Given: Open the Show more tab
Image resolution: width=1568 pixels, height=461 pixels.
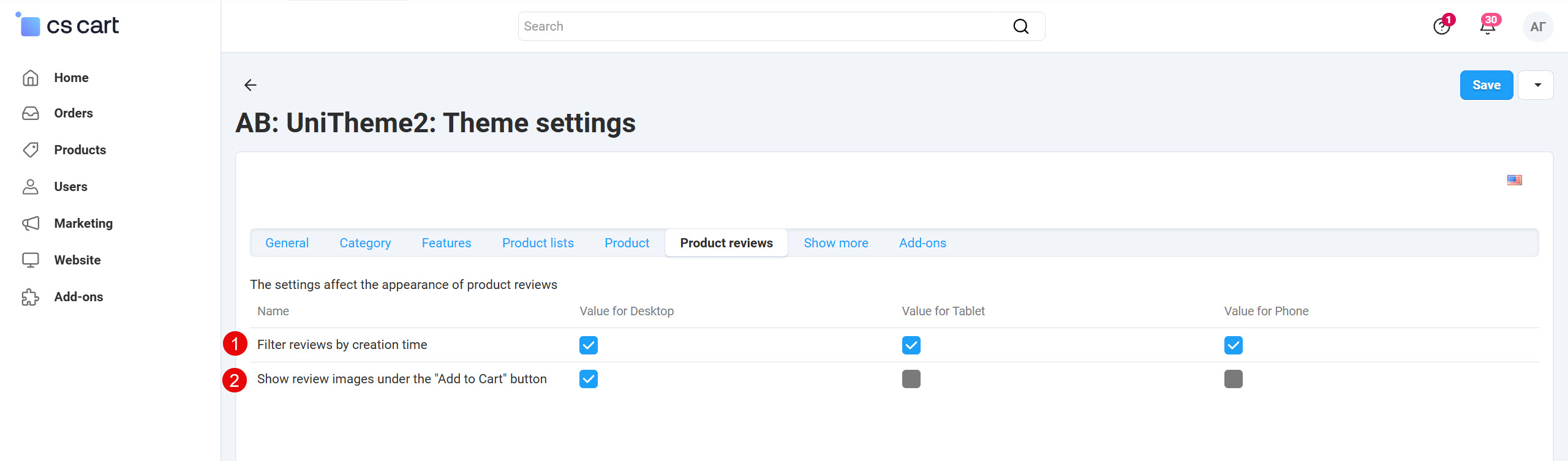Looking at the screenshot, I should click(x=836, y=243).
